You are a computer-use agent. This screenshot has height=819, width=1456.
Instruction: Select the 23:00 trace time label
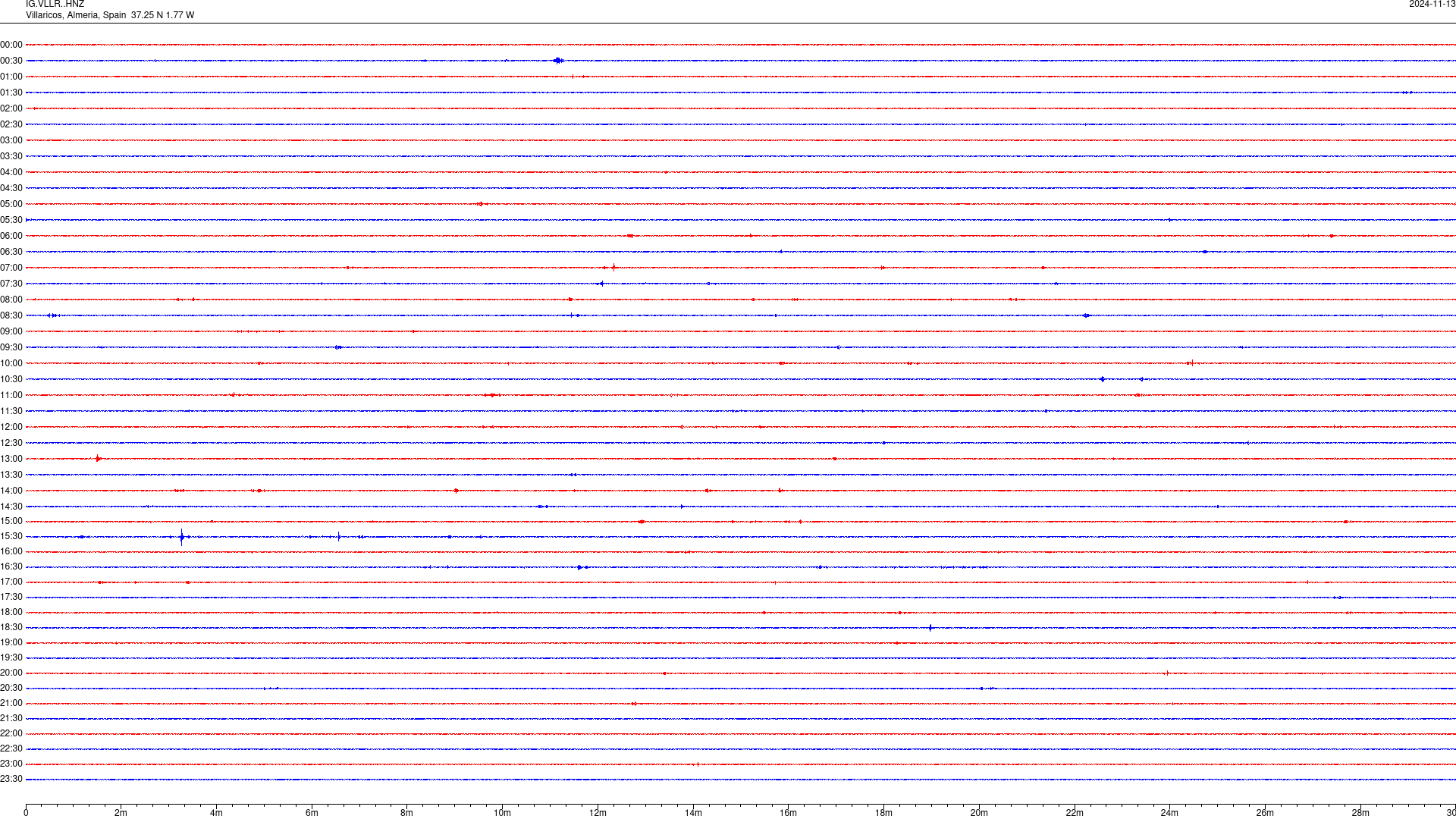(x=11, y=764)
